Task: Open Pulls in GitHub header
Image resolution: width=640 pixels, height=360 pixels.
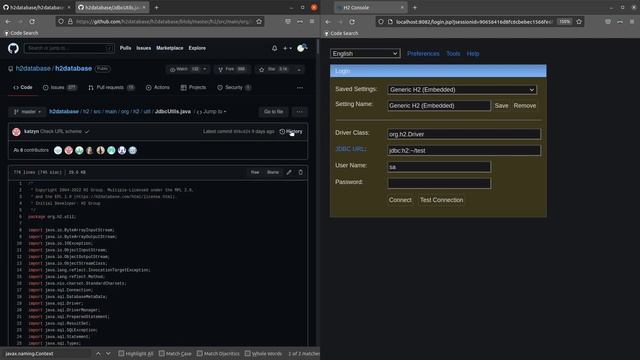Action: (x=125, y=48)
